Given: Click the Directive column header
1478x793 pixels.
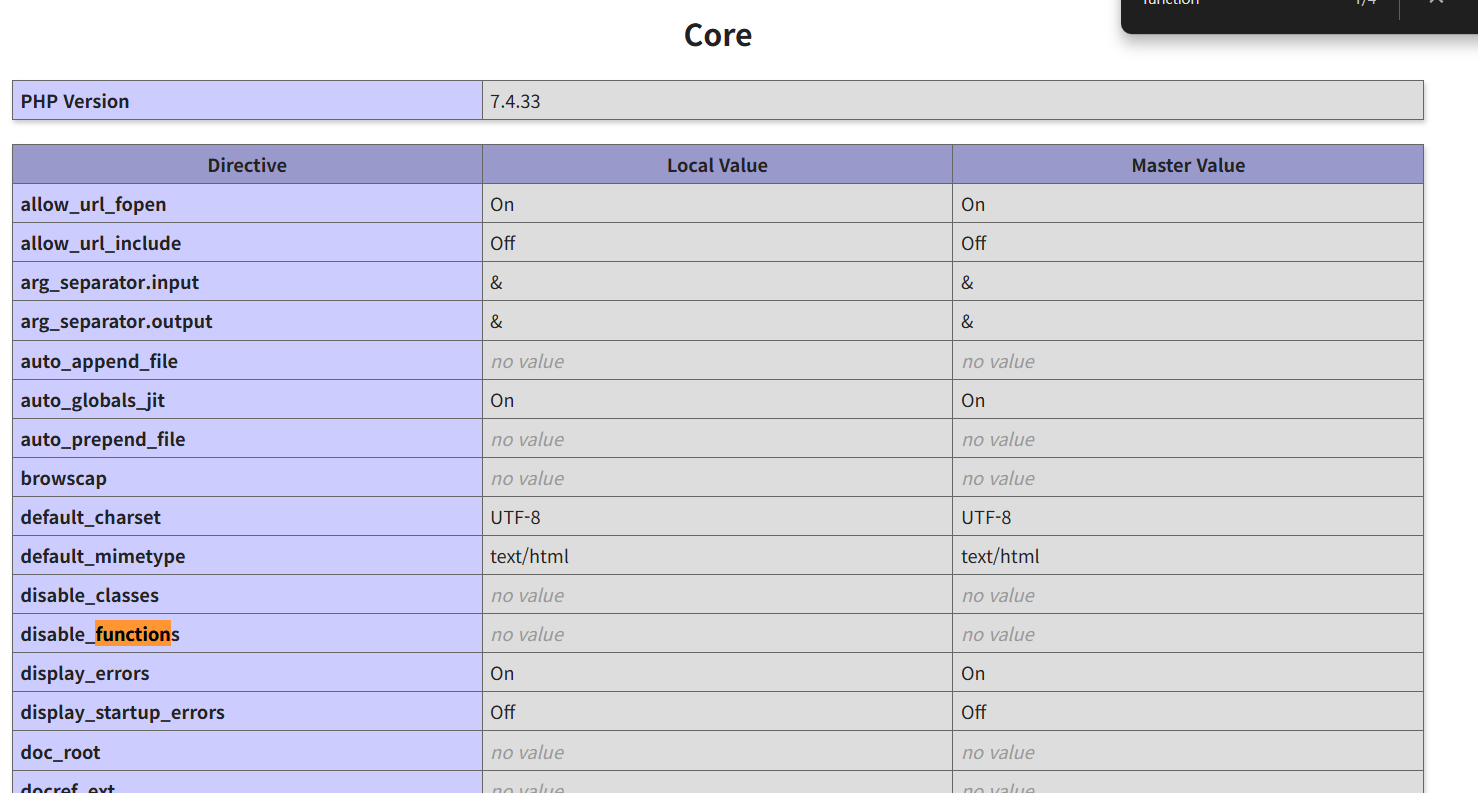Looking at the screenshot, I should (247, 165).
